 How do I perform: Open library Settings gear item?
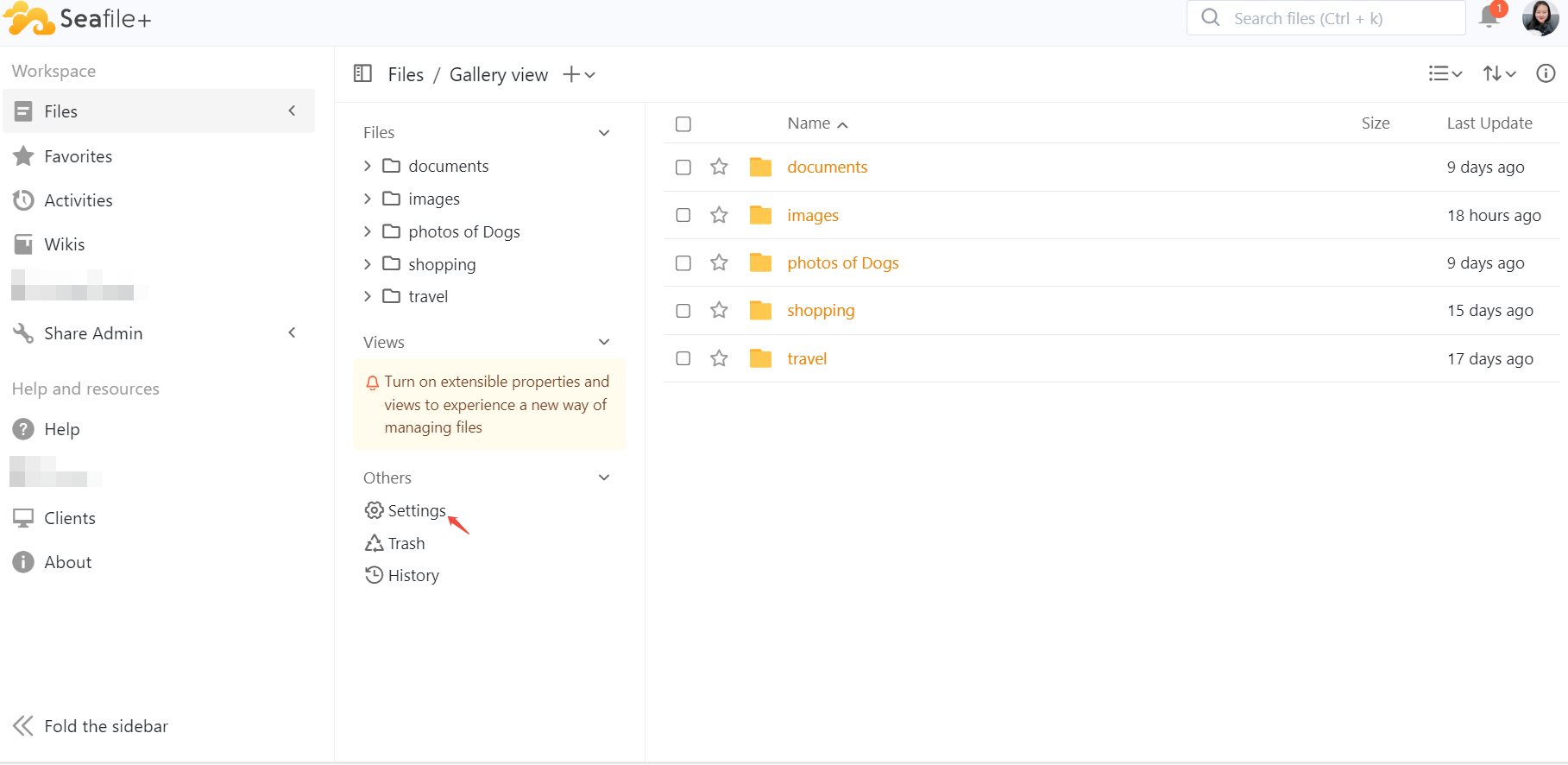(416, 511)
